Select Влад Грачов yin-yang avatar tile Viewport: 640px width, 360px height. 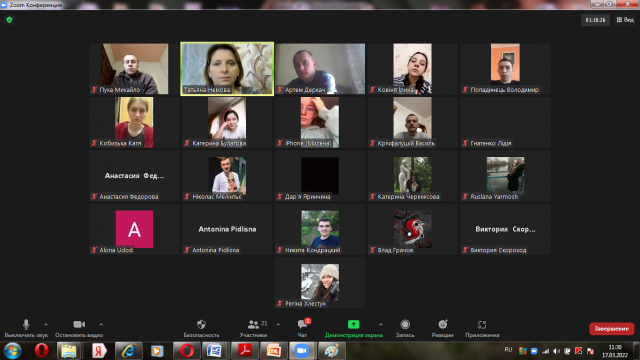tap(413, 229)
